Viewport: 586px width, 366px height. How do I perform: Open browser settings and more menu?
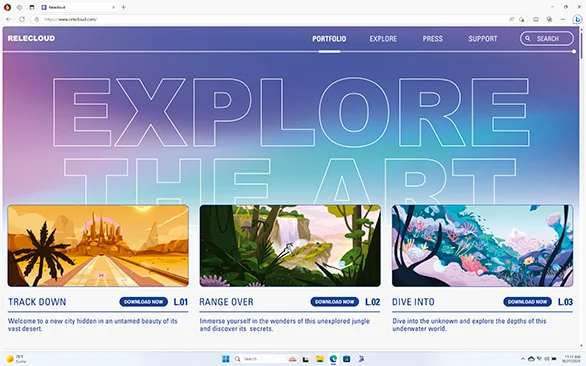point(563,19)
